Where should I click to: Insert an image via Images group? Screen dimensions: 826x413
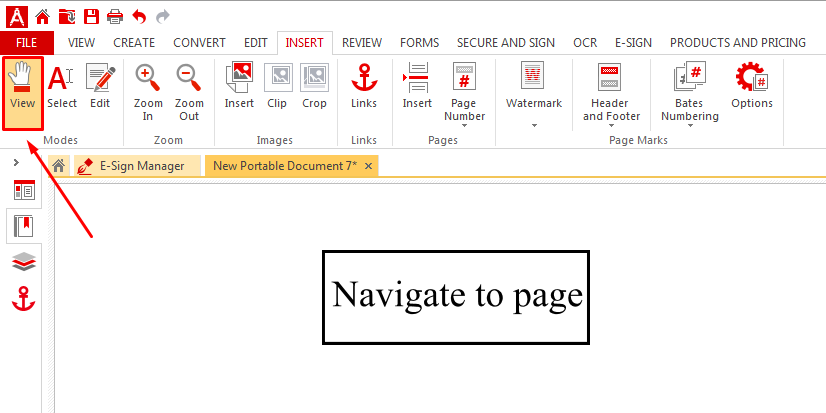click(x=239, y=86)
